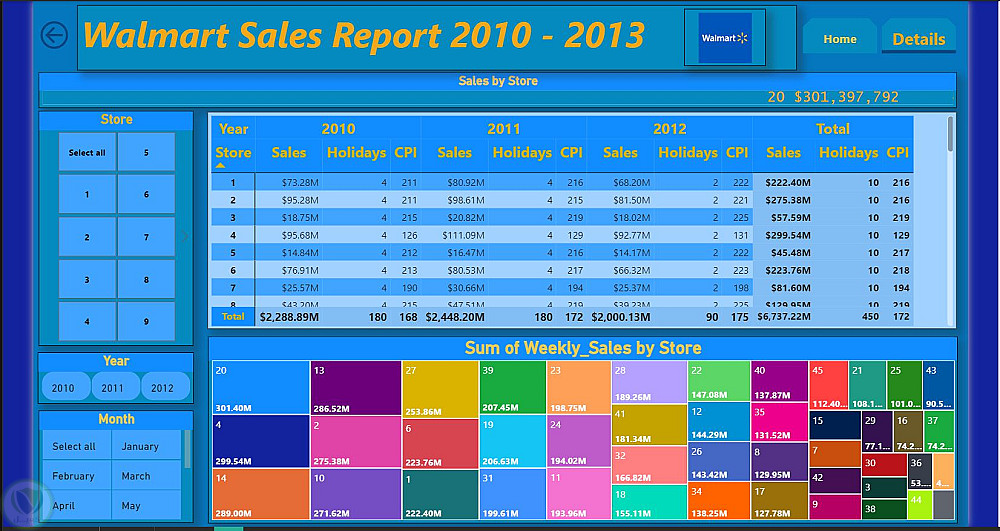Select January in Month slicer

[x=146, y=446]
